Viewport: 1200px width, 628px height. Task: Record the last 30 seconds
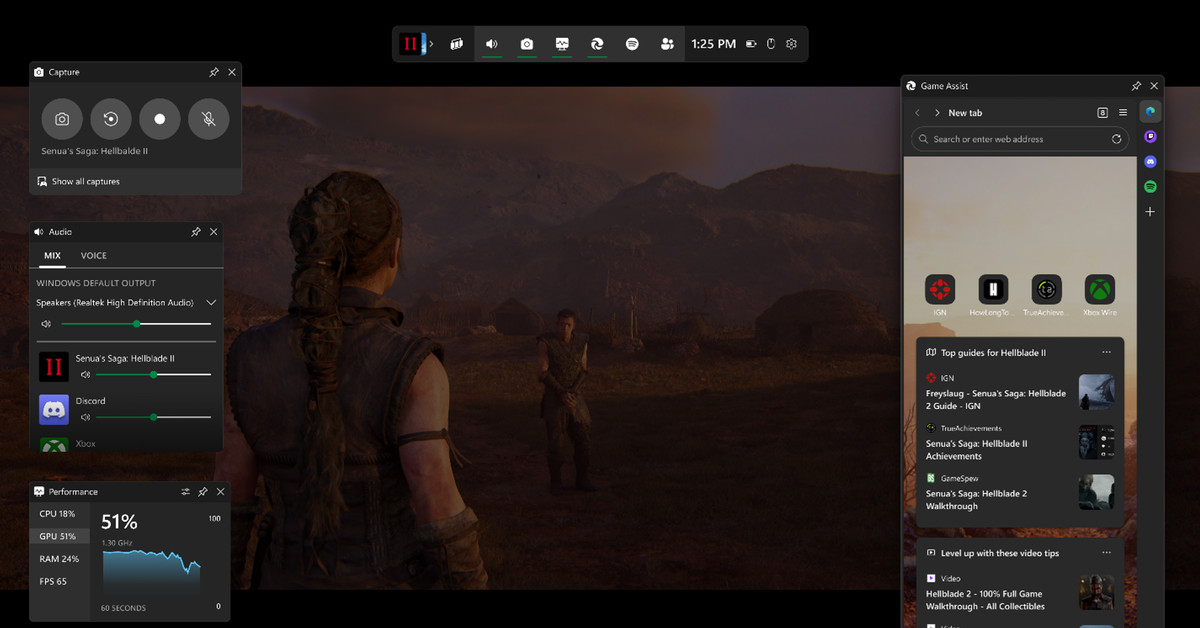(111, 119)
